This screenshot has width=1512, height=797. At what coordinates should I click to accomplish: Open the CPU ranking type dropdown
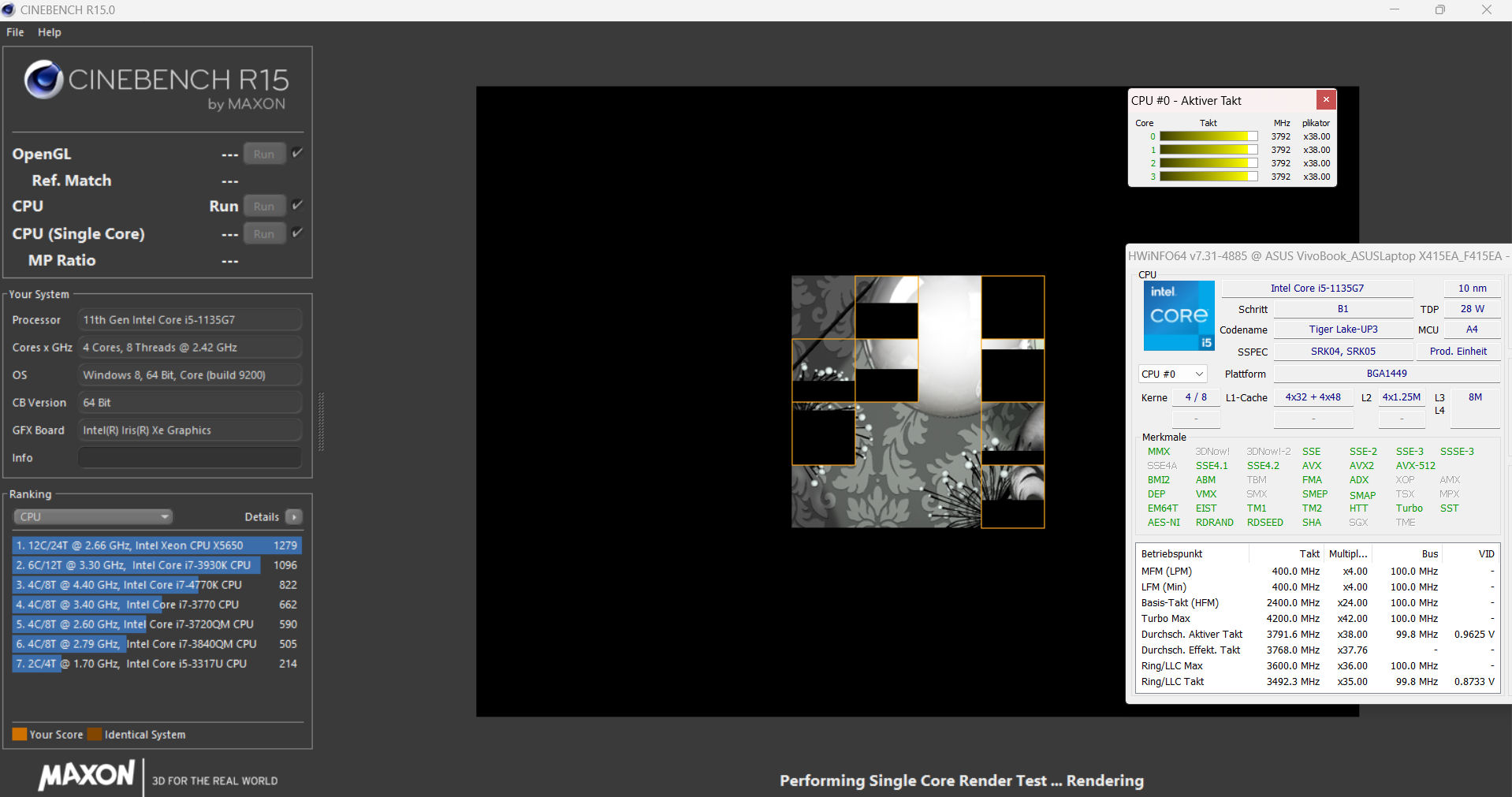(93, 517)
